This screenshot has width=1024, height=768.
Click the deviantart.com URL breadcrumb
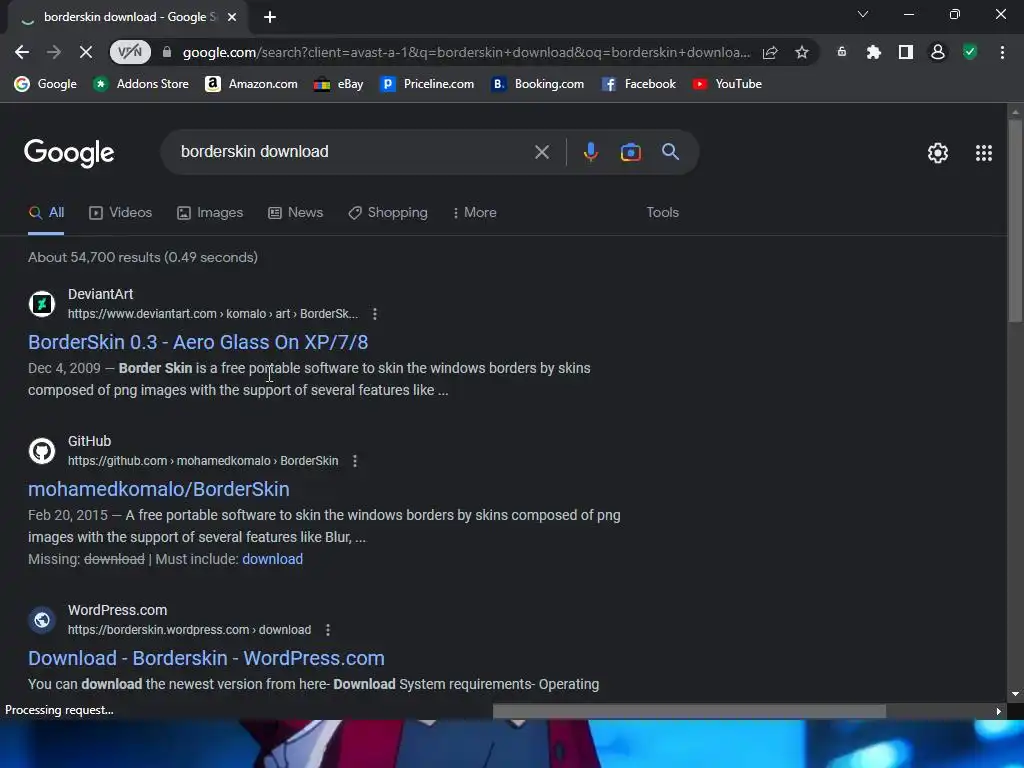click(213, 314)
